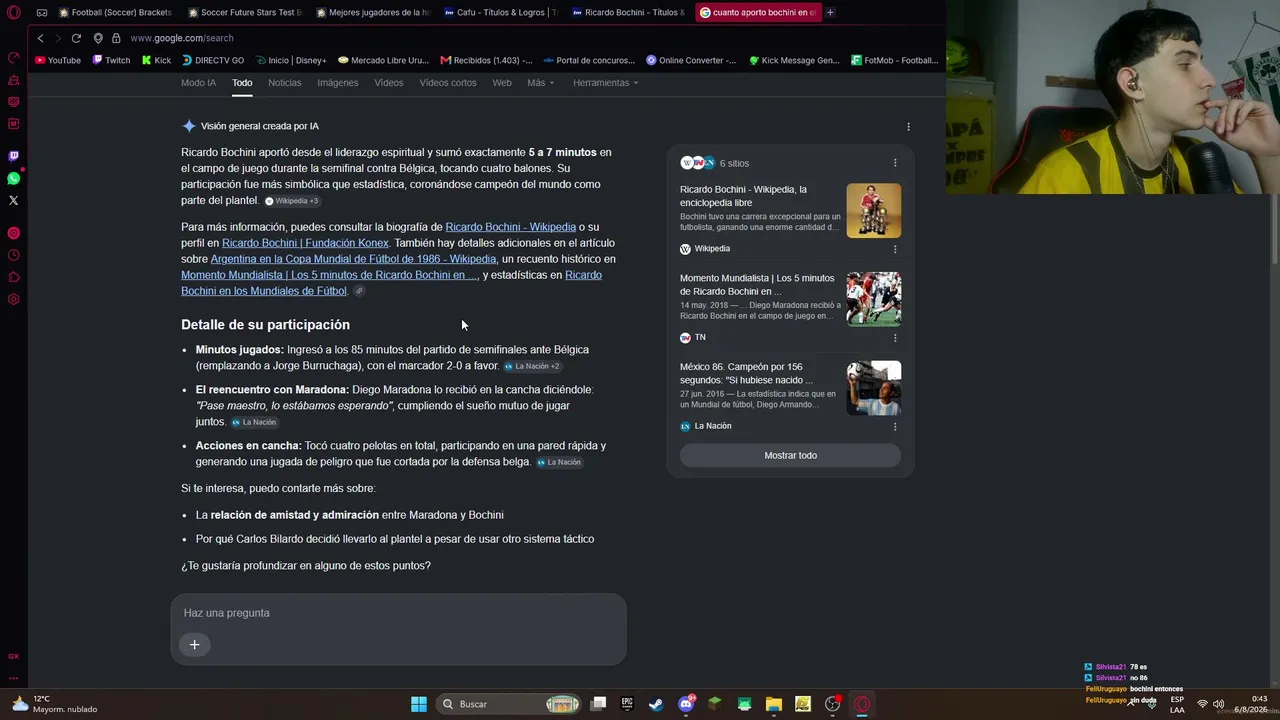Open more options for La Nación source
This screenshot has height=720, width=1280.
[895, 426]
